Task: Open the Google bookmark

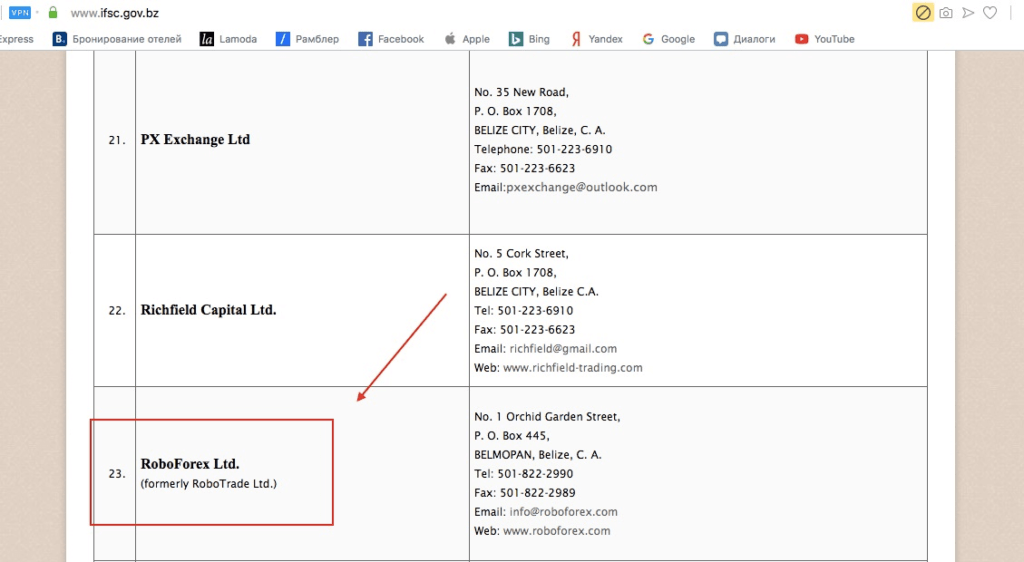Action: 668,39
